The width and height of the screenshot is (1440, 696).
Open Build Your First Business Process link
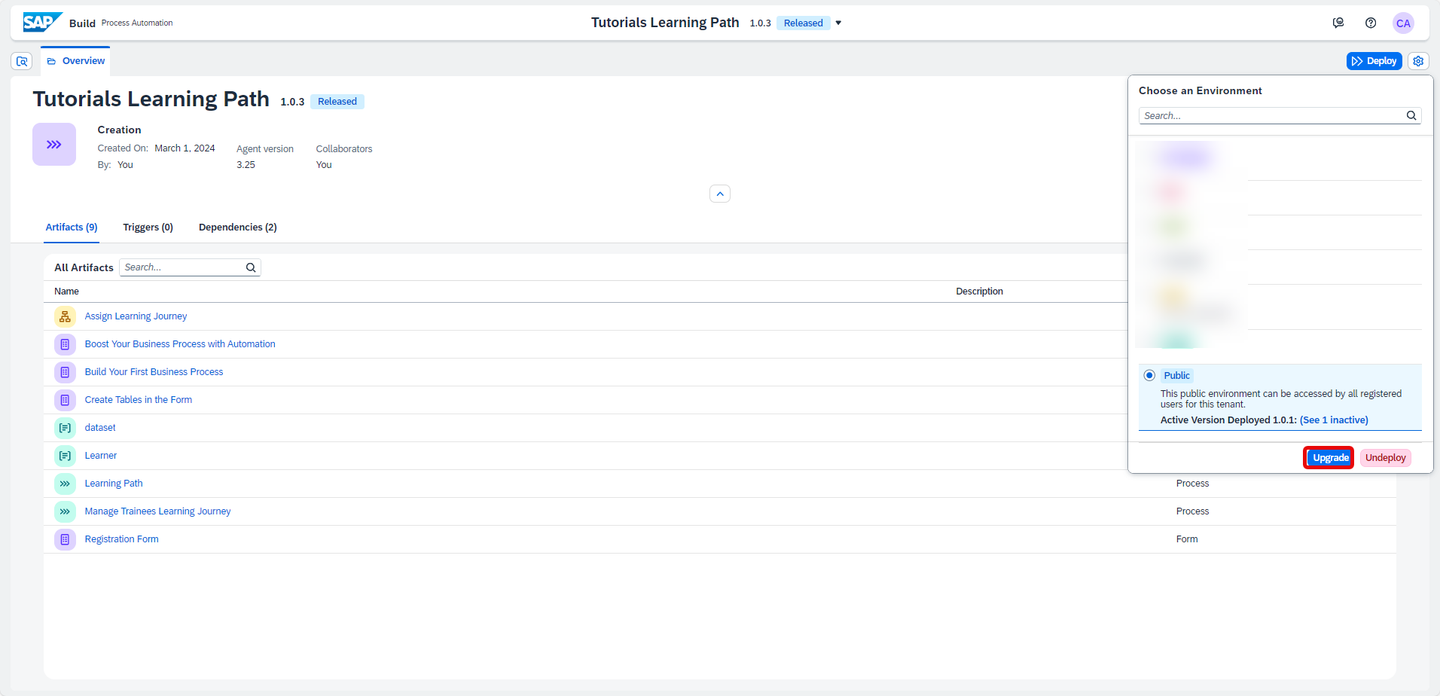coord(154,372)
